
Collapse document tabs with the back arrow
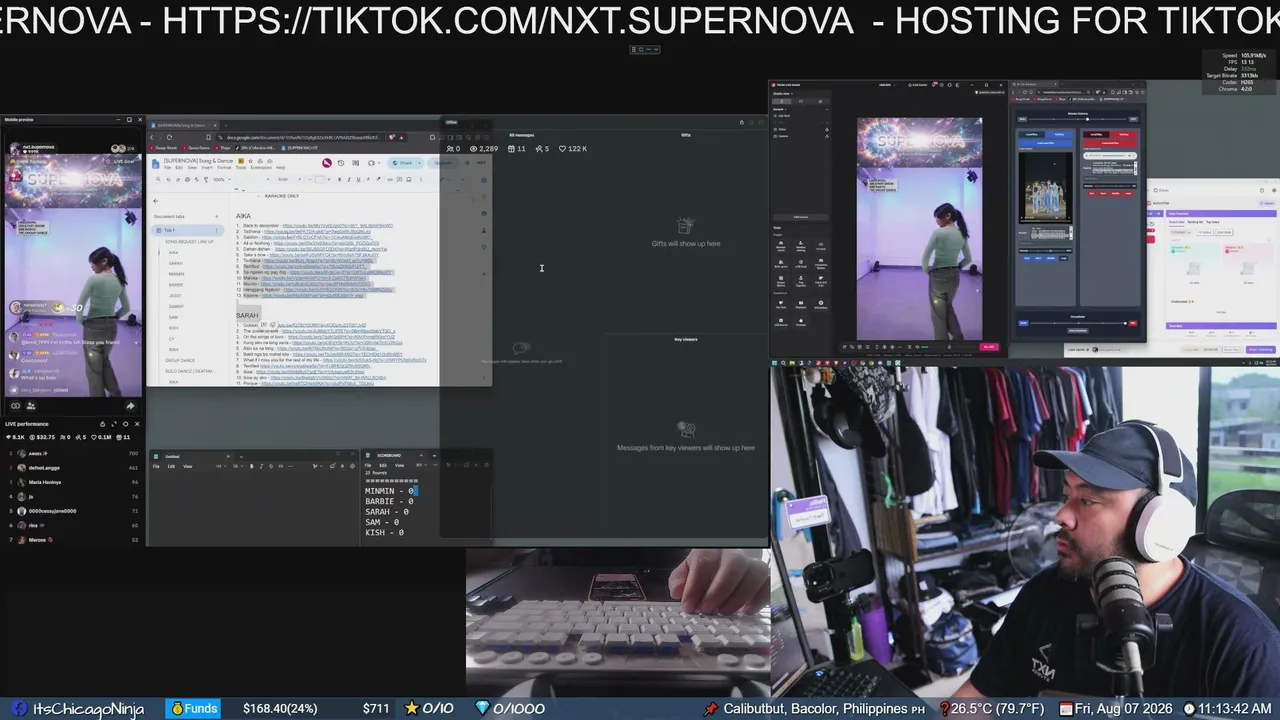click(x=156, y=201)
